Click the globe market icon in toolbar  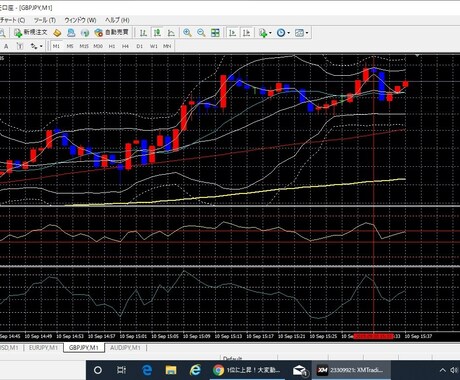(85, 33)
